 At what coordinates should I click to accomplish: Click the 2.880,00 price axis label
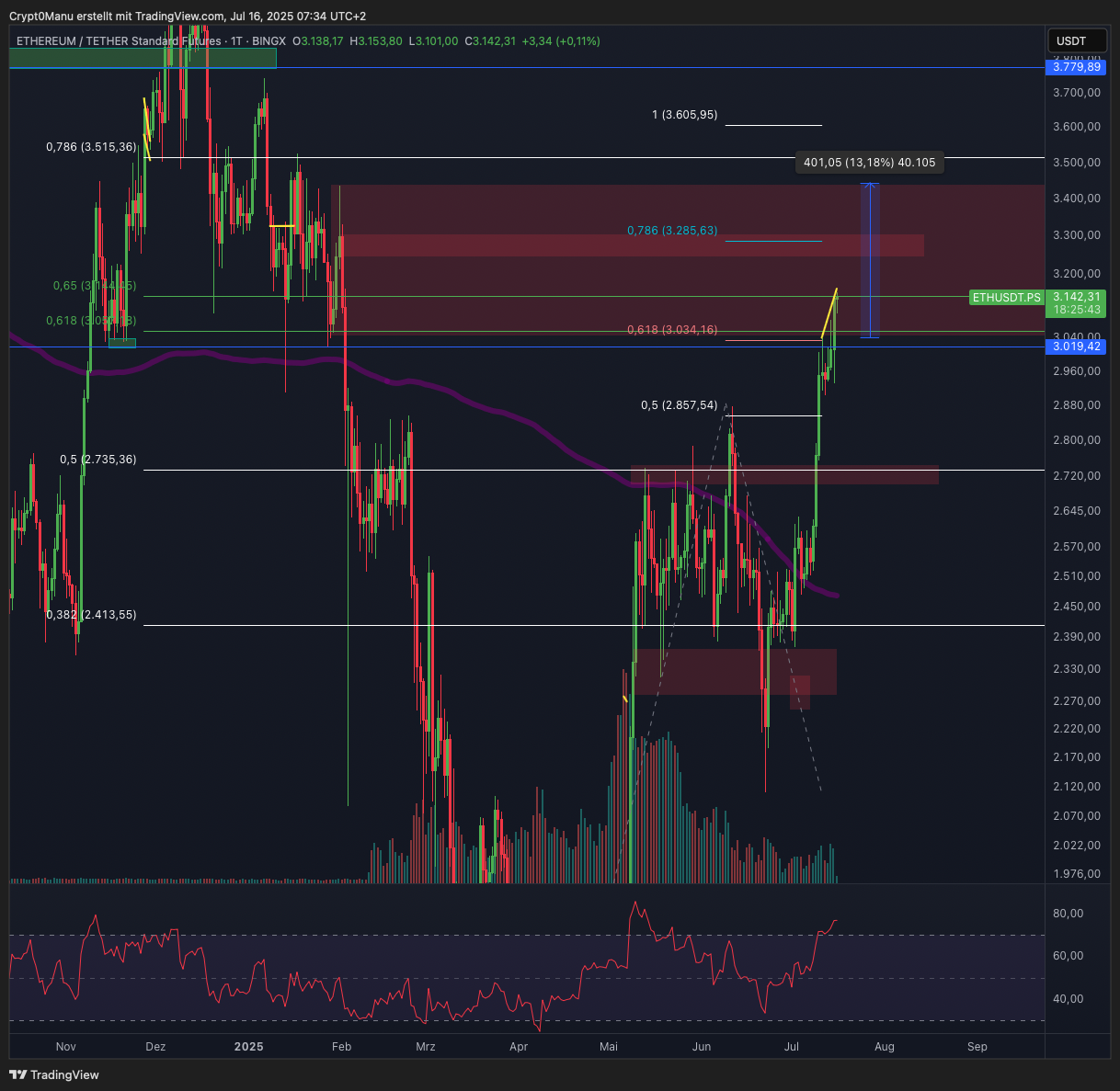[x=1077, y=405]
